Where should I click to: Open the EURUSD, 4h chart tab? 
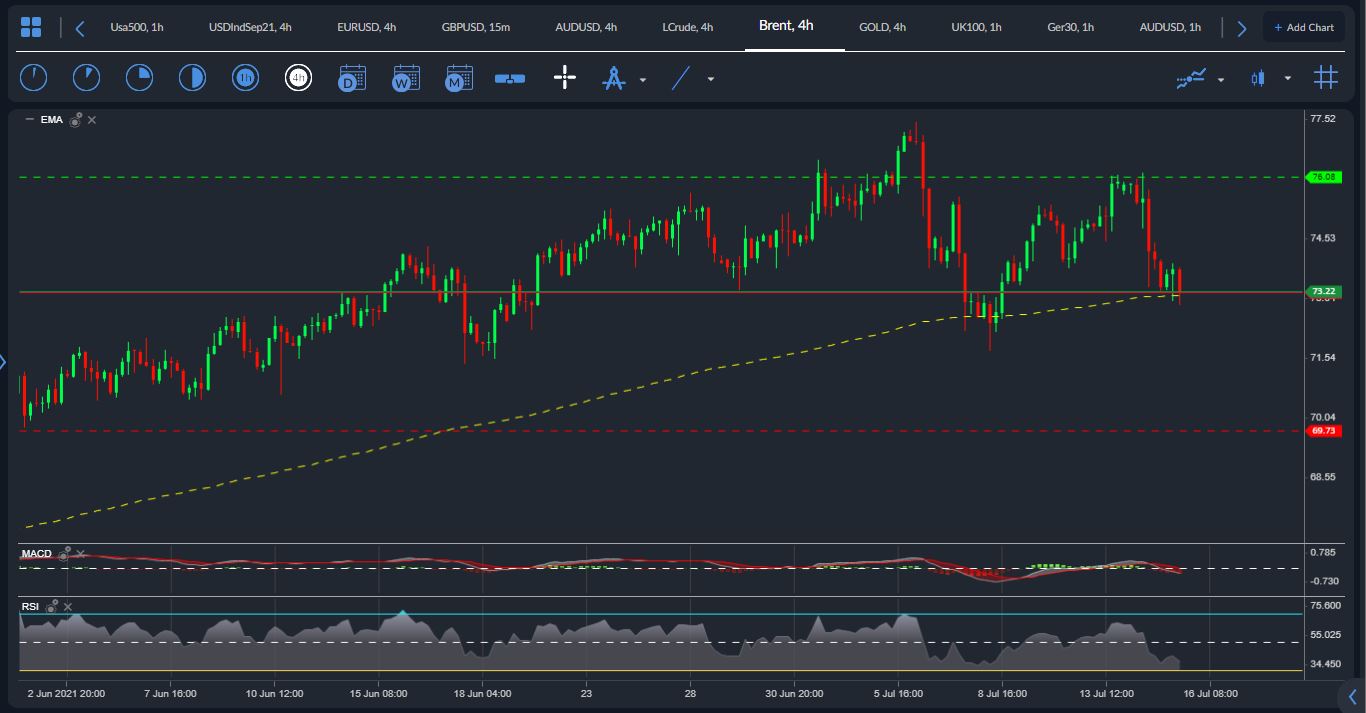coord(366,27)
